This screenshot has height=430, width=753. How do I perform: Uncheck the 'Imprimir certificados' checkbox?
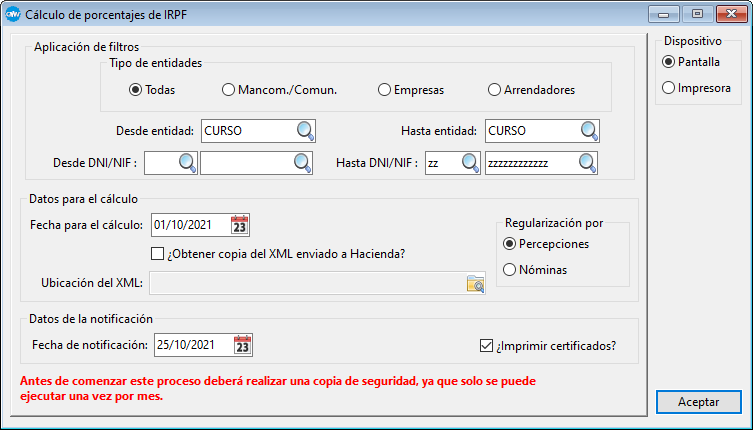tap(487, 347)
